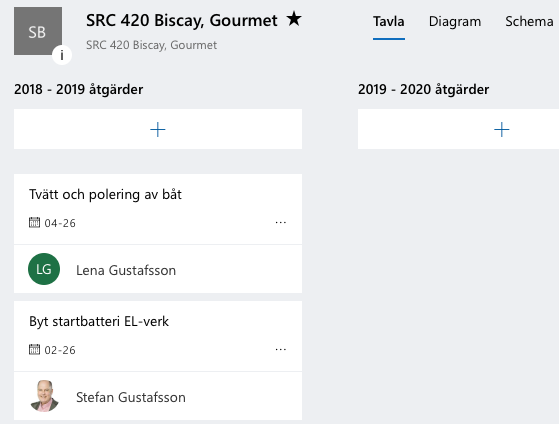
Task: Switch to the Schema tab
Action: pyautogui.click(x=529, y=21)
